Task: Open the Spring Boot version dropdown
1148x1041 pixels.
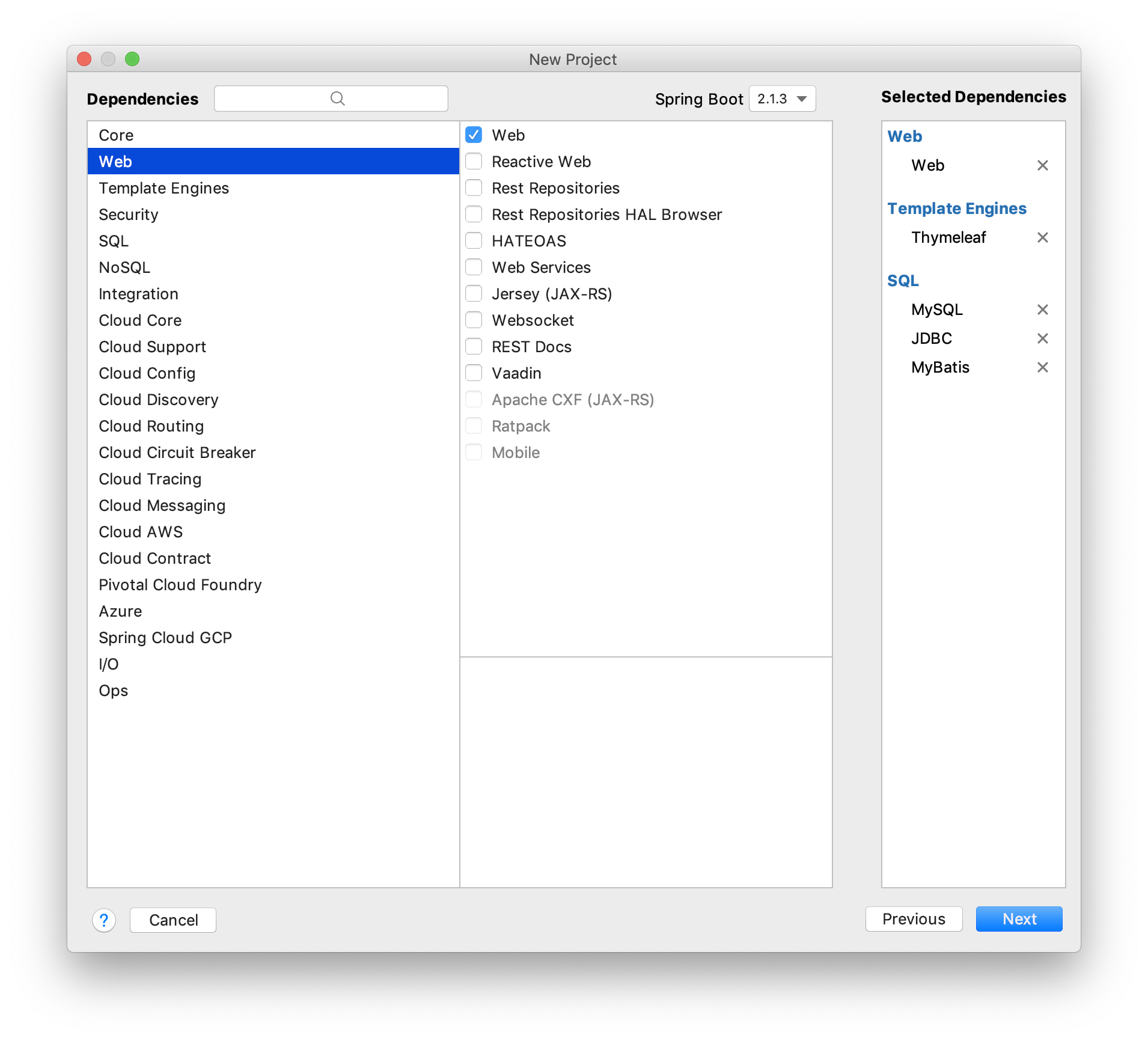Action: coord(782,99)
